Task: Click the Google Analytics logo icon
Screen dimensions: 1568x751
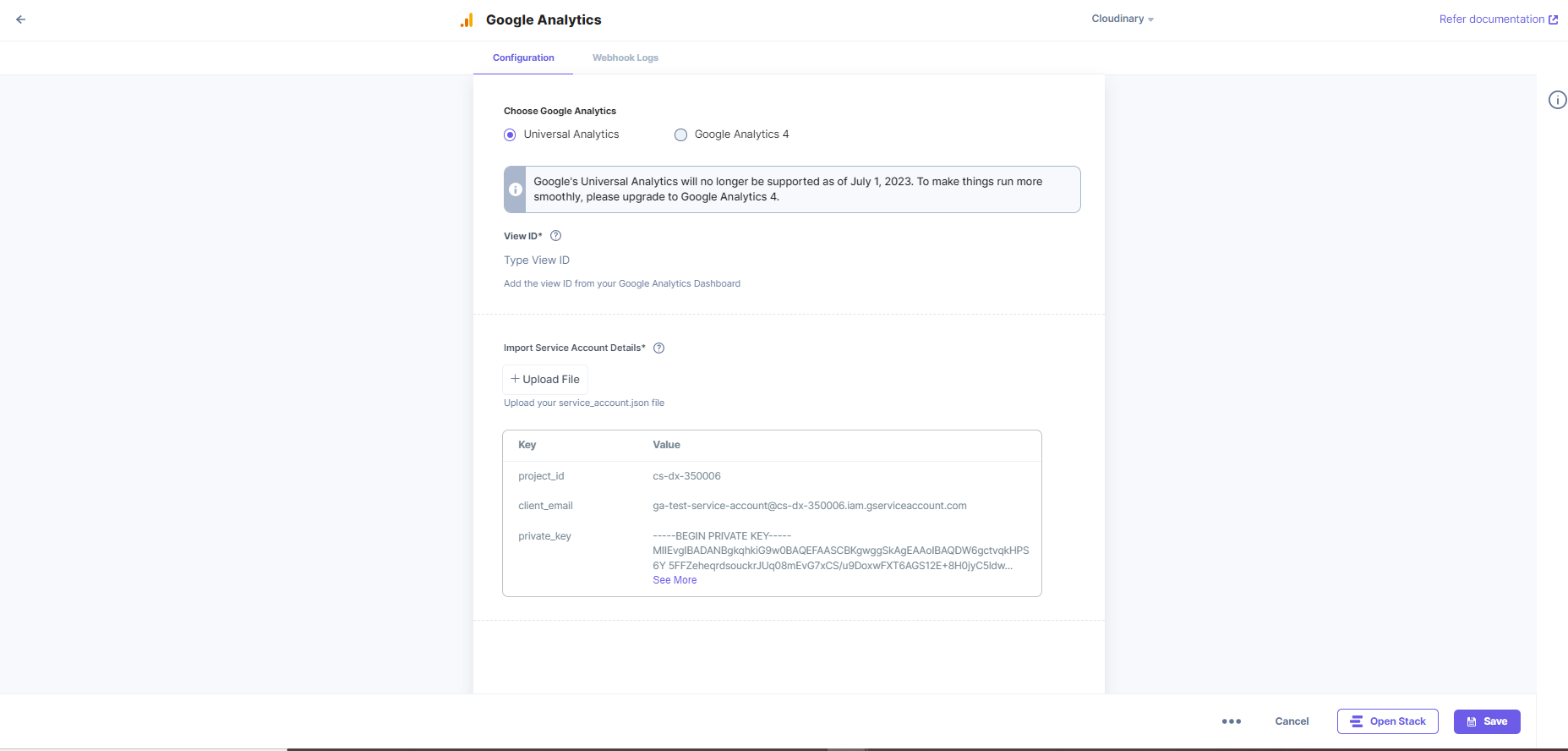Action: (467, 20)
